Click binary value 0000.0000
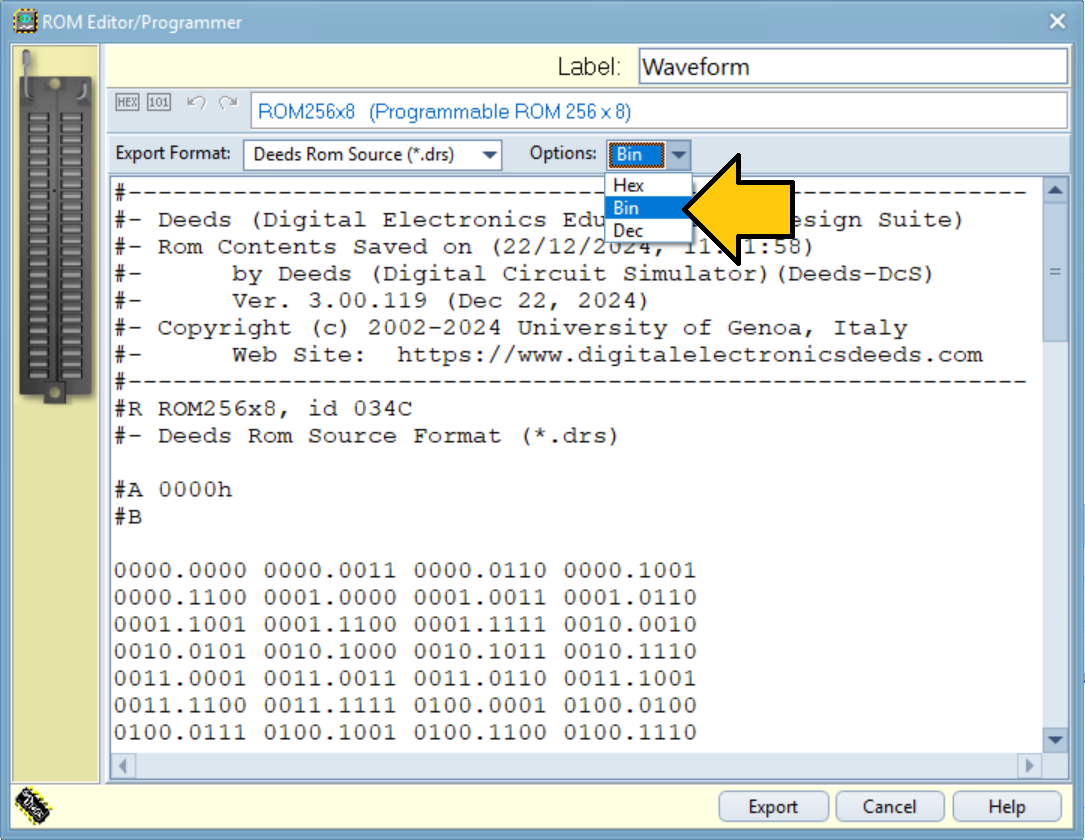Viewport: 1085px width, 840px height. click(x=180, y=571)
